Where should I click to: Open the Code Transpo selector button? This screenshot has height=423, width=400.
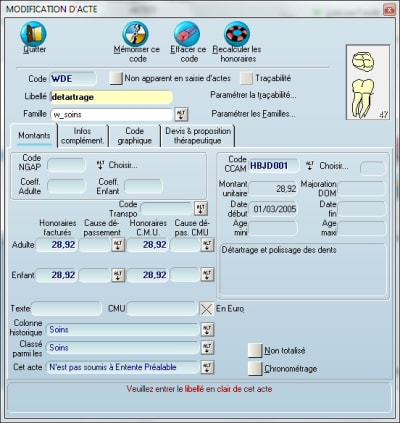(x=201, y=209)
